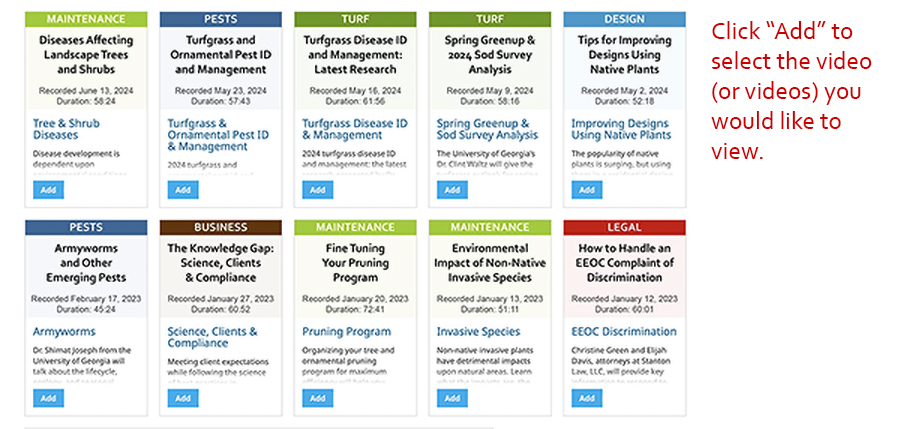900x429 pixels.
Task: Add the Improving Designs Using Native Plants video
Action: tap(587, 190)
